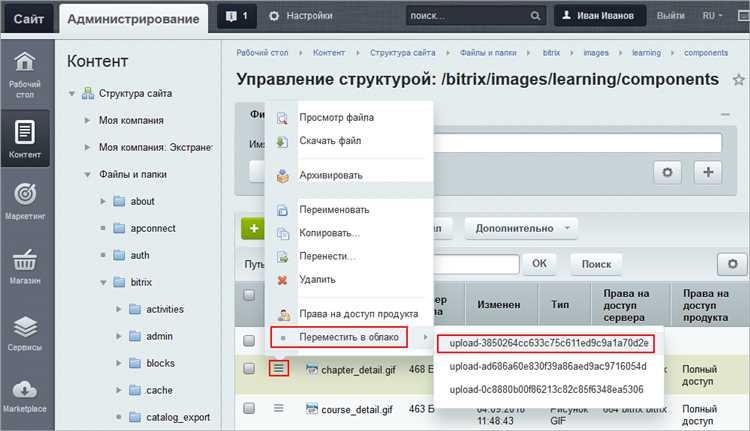Image resolution: width=750 pixels, height=431 pixels.
Task: Switch to the Сайт tab
Action: 29,19
